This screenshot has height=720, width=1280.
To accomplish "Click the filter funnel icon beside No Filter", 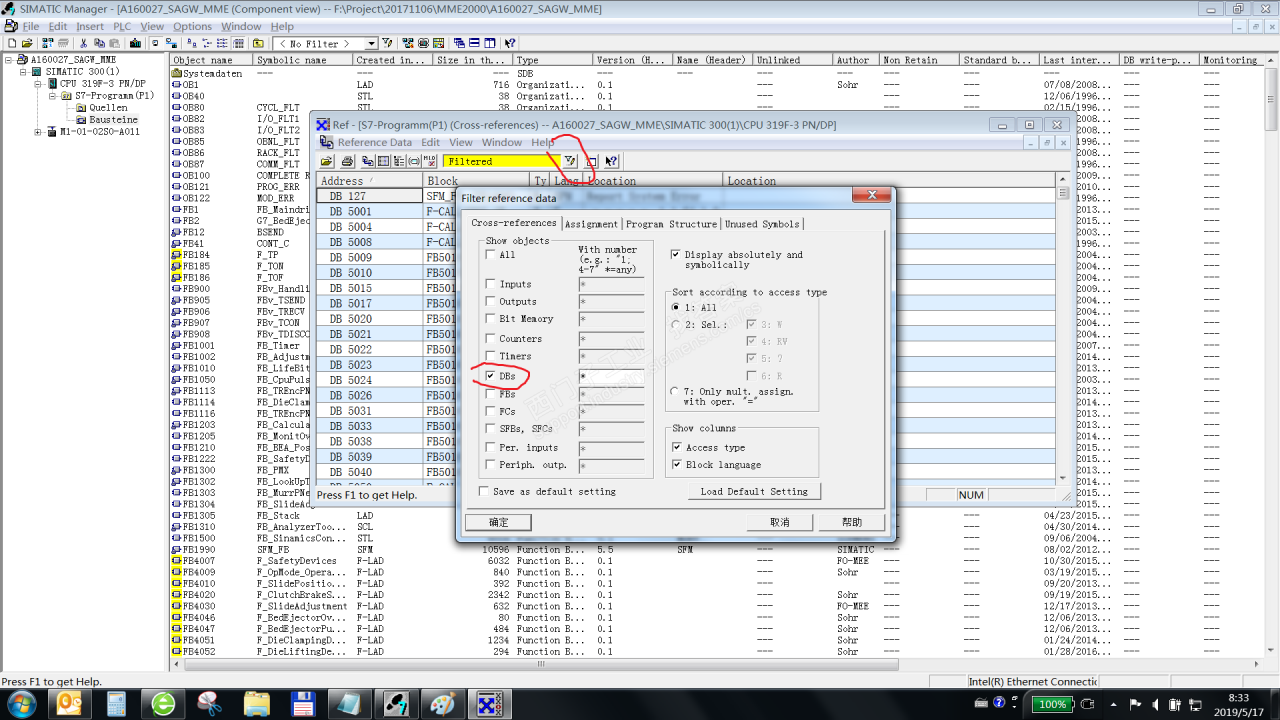I will point(386,44).
